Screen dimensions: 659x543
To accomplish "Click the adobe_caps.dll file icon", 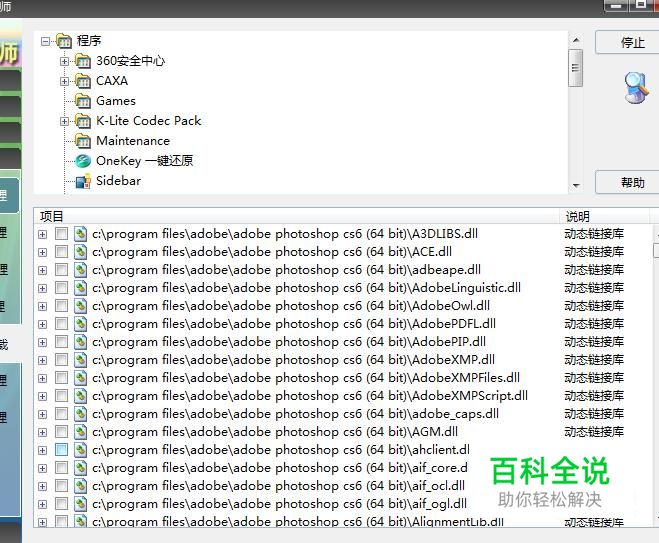I will tap(80, 414).
